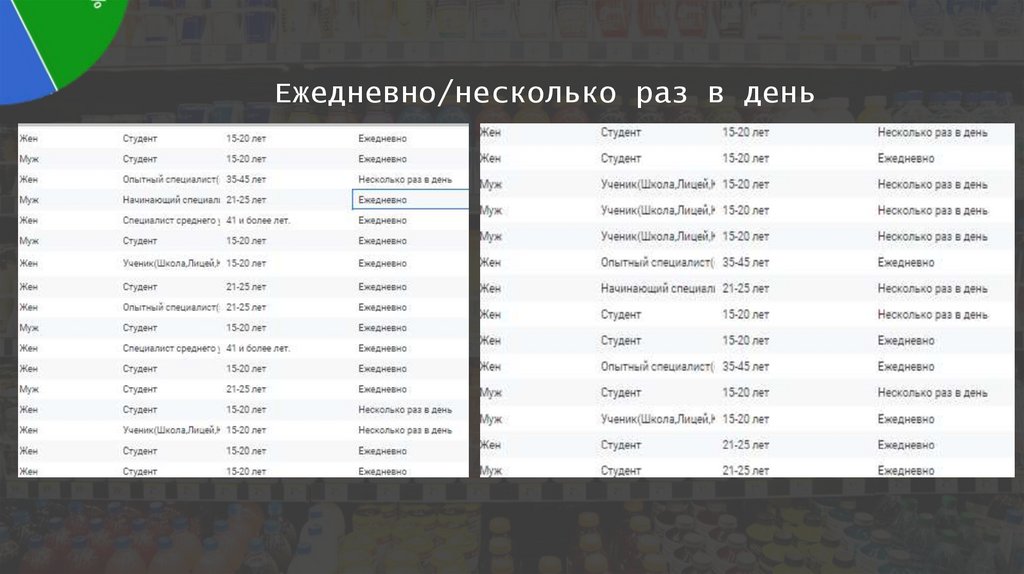Click 'Муж' in right table's Ученик Ежедневно row
1024x574 pixels.
(x=491, y=419)
